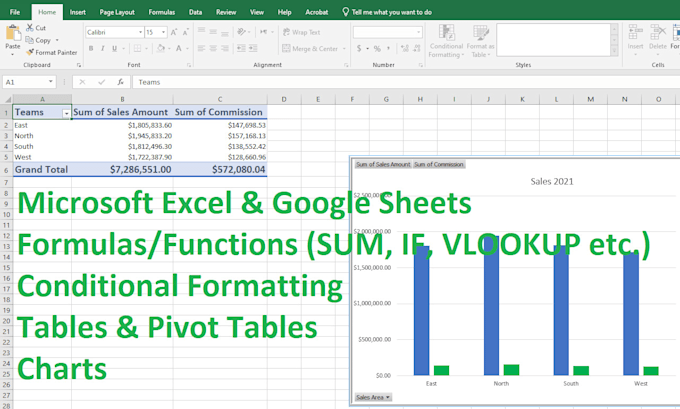The height and width of the screenshot is (409, 680).
Task: Switch to the Data tab
Action: (x=196, y=12)
